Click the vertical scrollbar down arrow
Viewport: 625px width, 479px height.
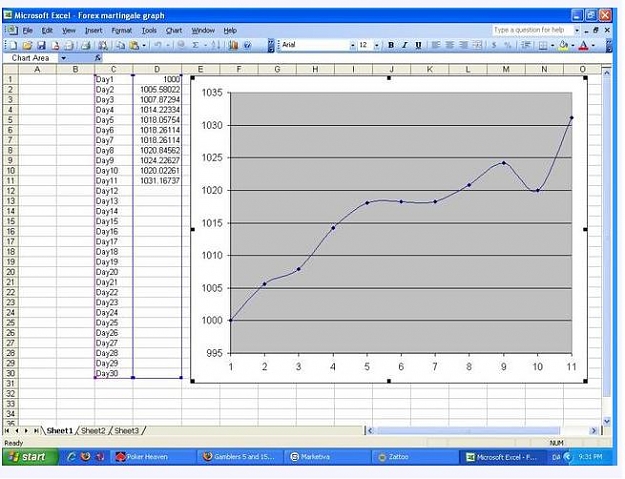(607, 421)
